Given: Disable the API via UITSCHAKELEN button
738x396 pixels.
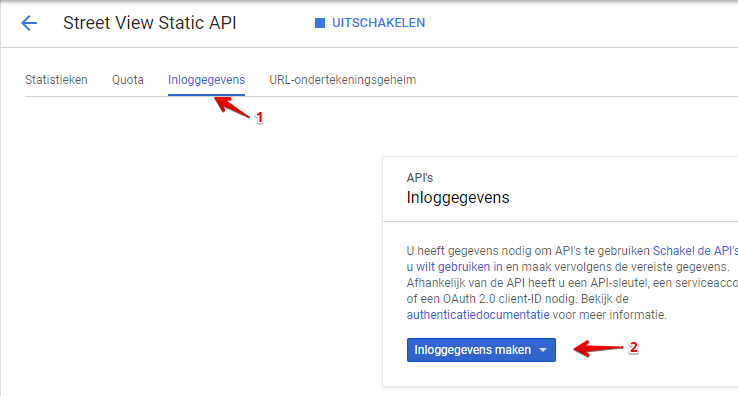Looking at the screenshot, I should [x=370, y=23].
